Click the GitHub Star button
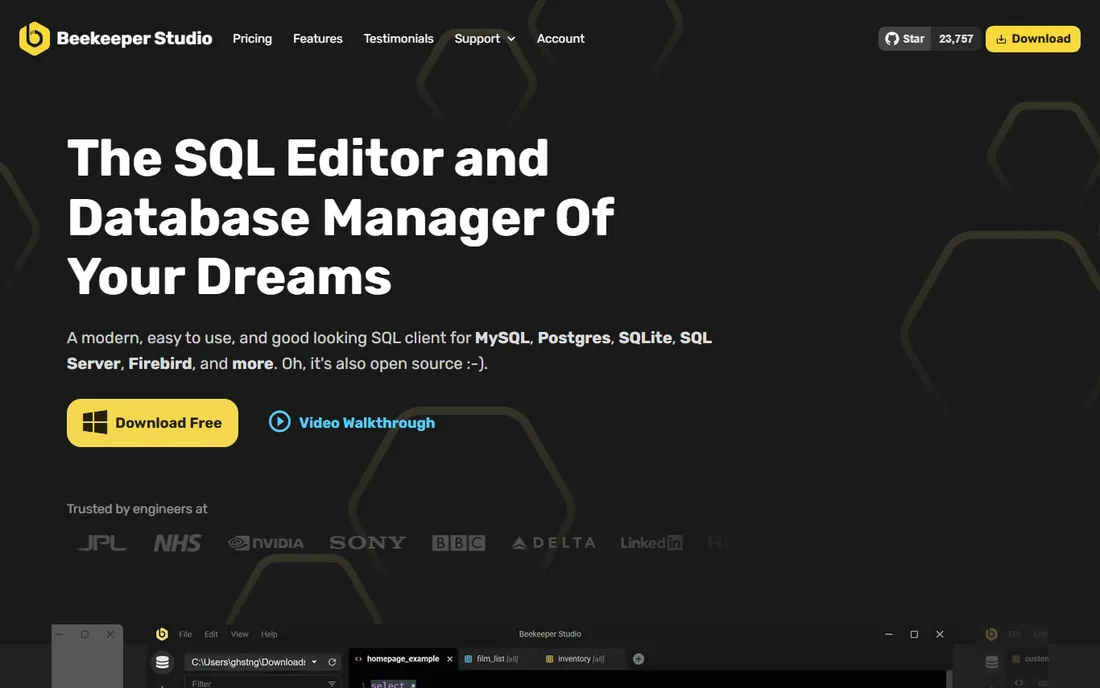 click(x=905, y=39)
